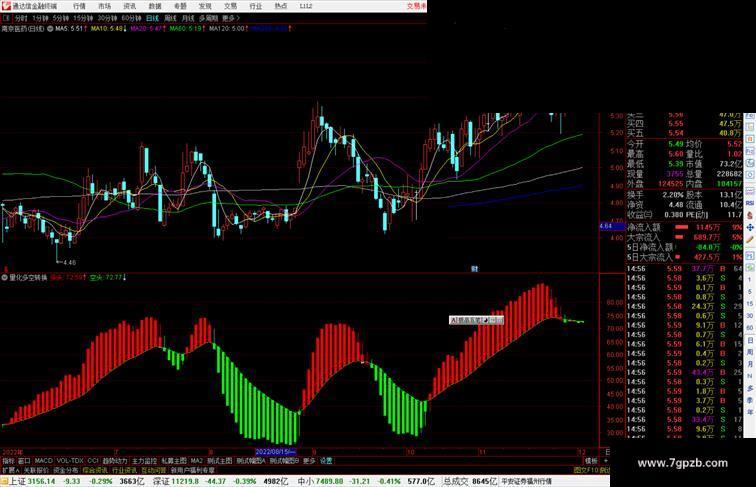Click the round icon beside 南京医药(日线) title
This screenshot has height=487, width=756.
click(x=50, y=29)
